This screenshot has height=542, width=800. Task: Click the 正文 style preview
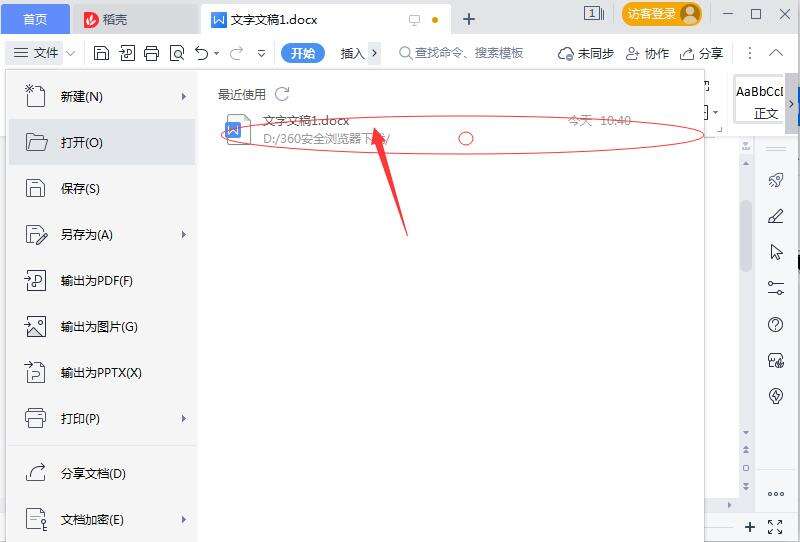(x=759, y=101)
